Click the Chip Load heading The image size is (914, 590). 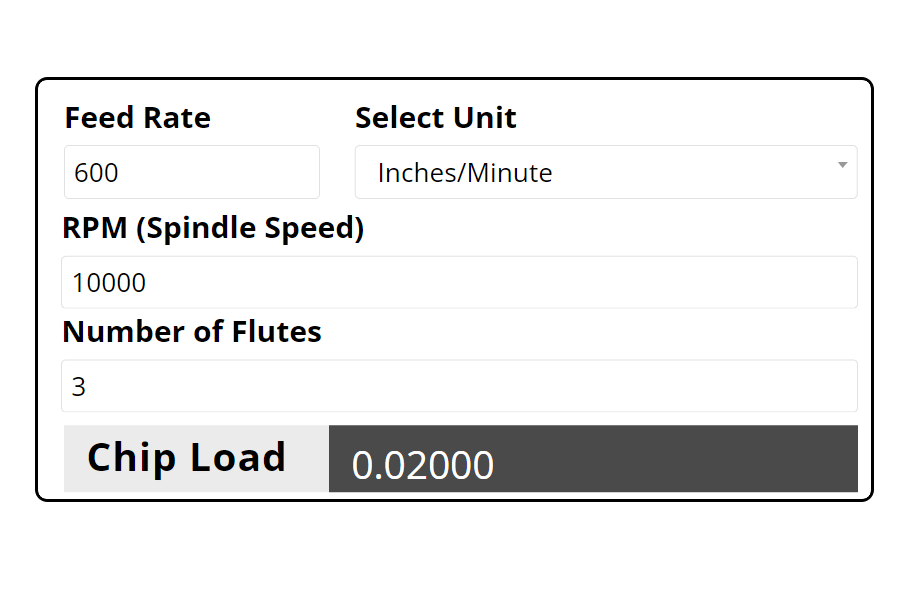pos(186,457)
